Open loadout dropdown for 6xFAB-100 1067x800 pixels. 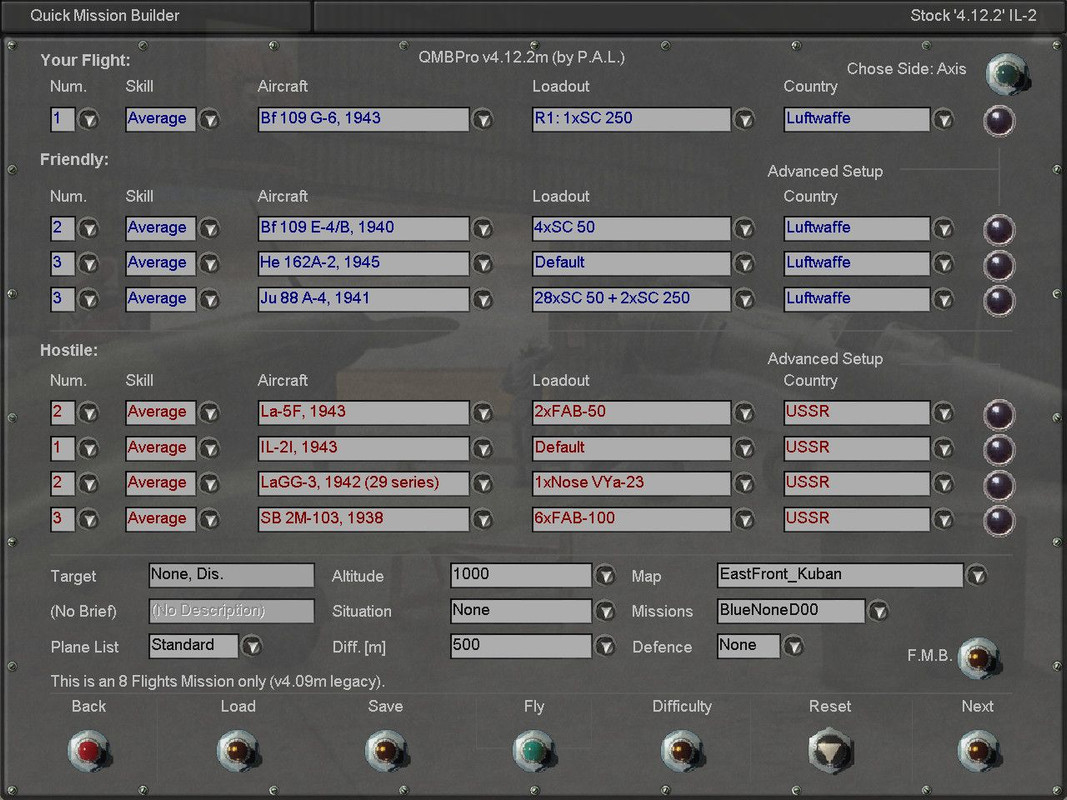(744, 520)
